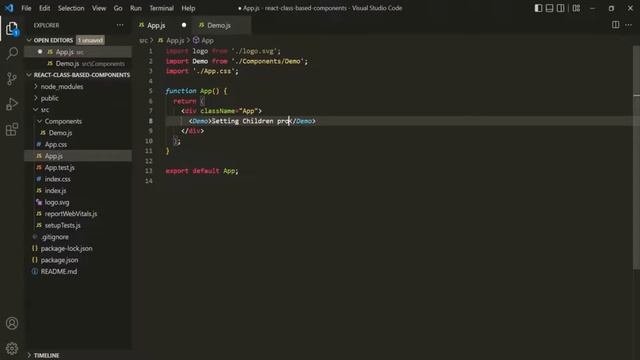Screen dimensions: 640x360
Task: Open .gitignore file
Action: [55, 237]
